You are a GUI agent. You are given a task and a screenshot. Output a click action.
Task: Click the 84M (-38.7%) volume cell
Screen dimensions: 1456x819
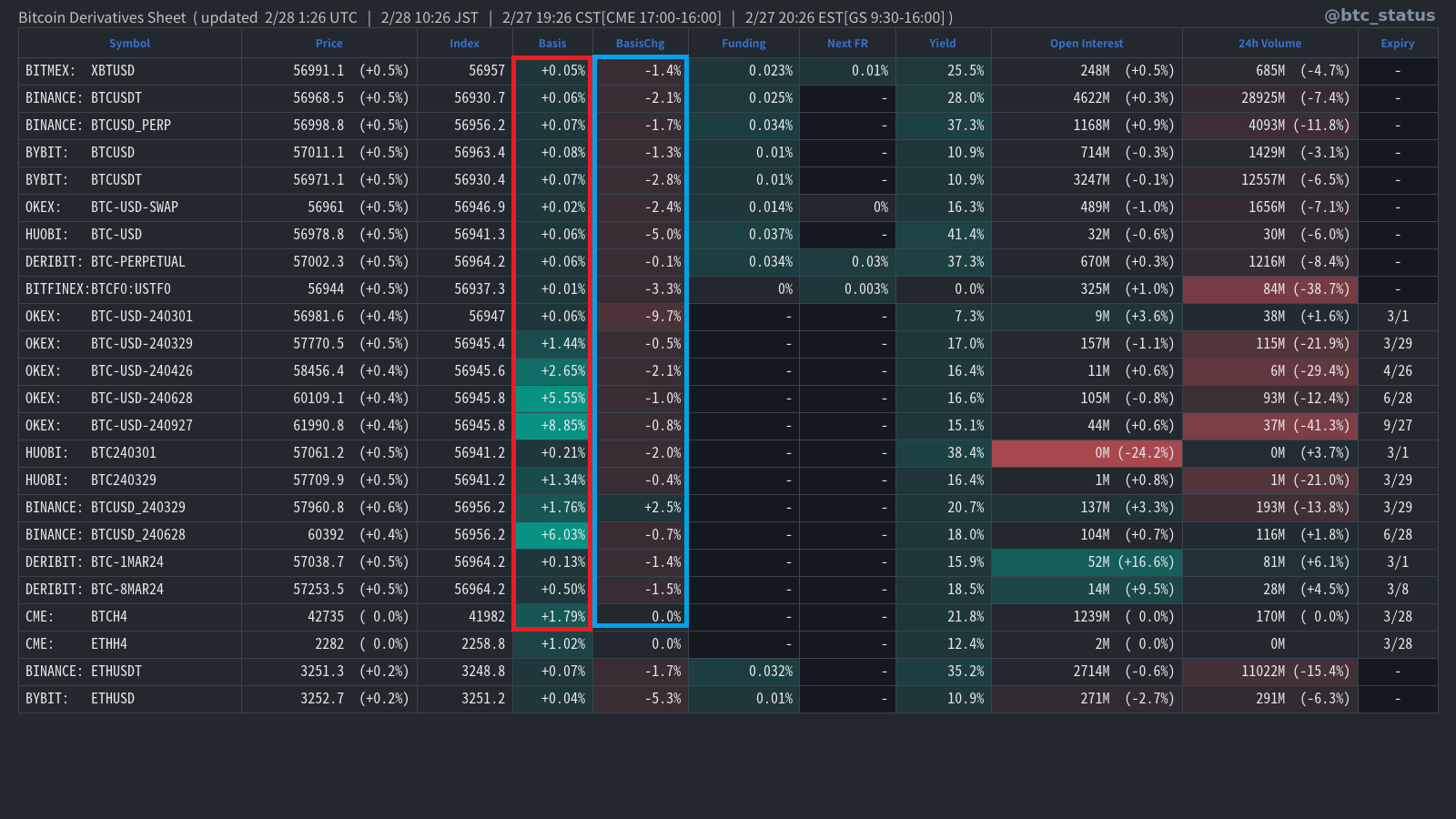click(1270, 289)
